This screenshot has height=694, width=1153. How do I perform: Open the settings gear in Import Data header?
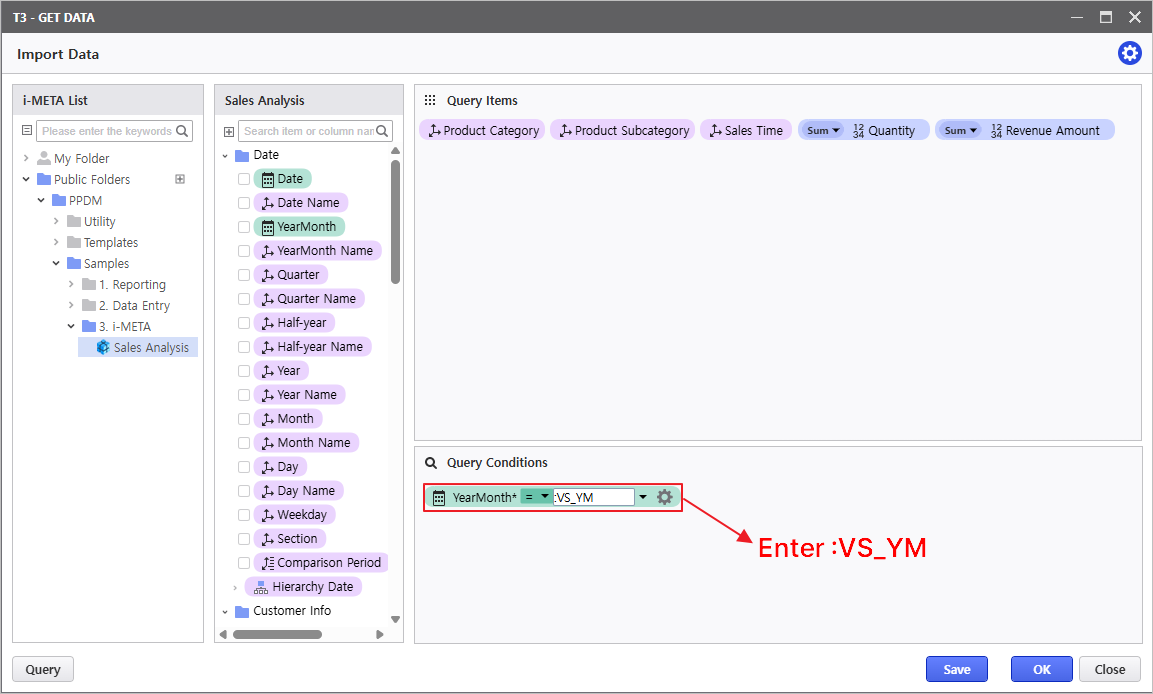point(1129,54)
